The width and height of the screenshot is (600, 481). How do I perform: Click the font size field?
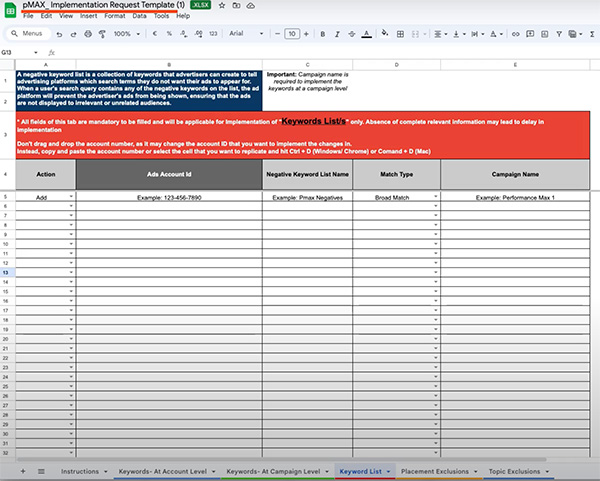(292, 34)
